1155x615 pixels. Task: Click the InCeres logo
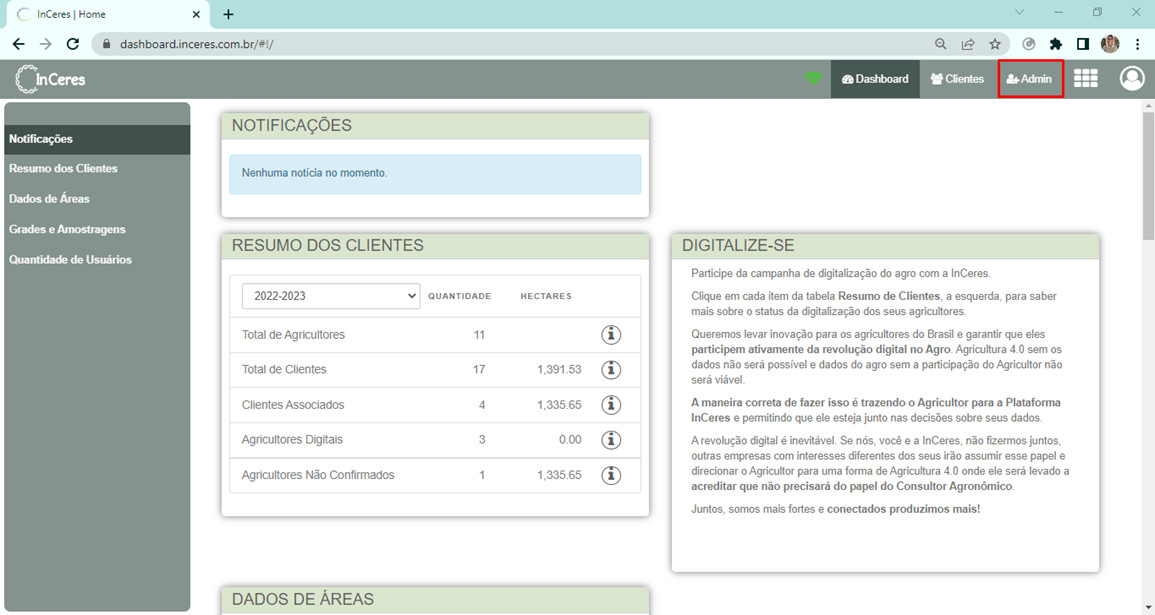[x=50, y=79]
